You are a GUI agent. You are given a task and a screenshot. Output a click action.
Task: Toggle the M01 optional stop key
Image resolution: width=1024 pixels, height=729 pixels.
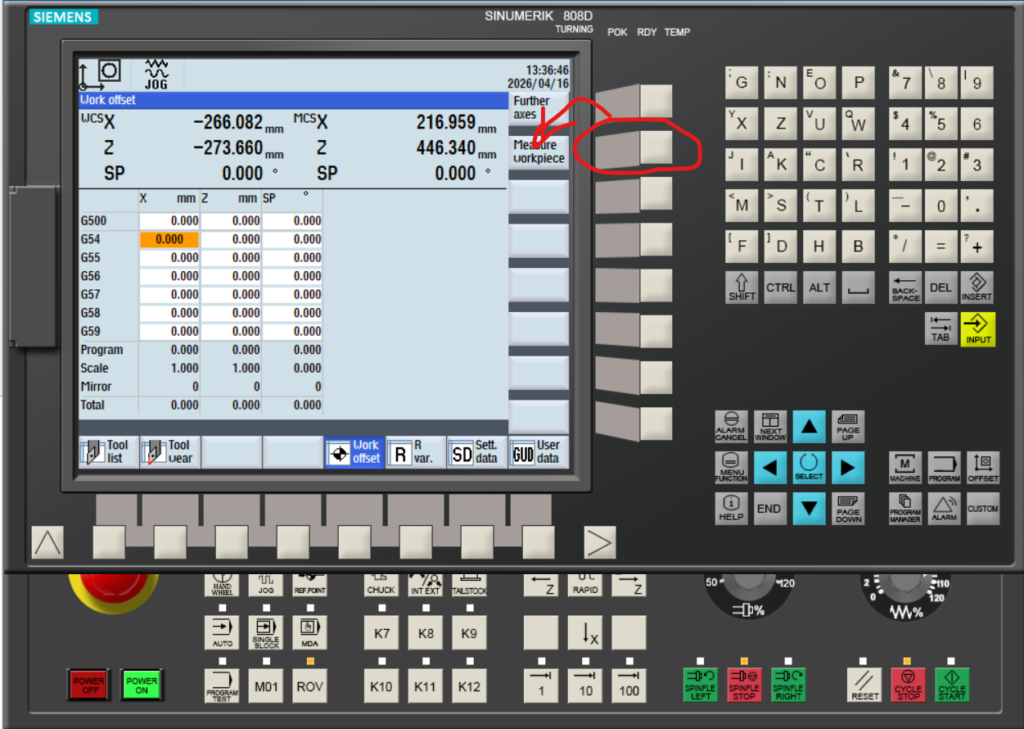point(265,687)
